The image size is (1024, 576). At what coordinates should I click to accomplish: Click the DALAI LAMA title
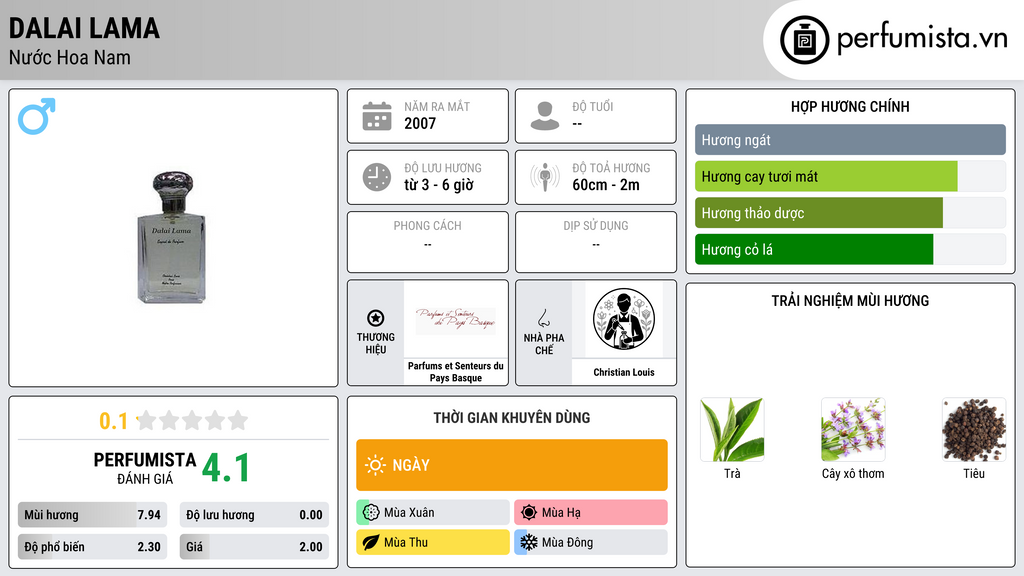[x=84, y=29]
